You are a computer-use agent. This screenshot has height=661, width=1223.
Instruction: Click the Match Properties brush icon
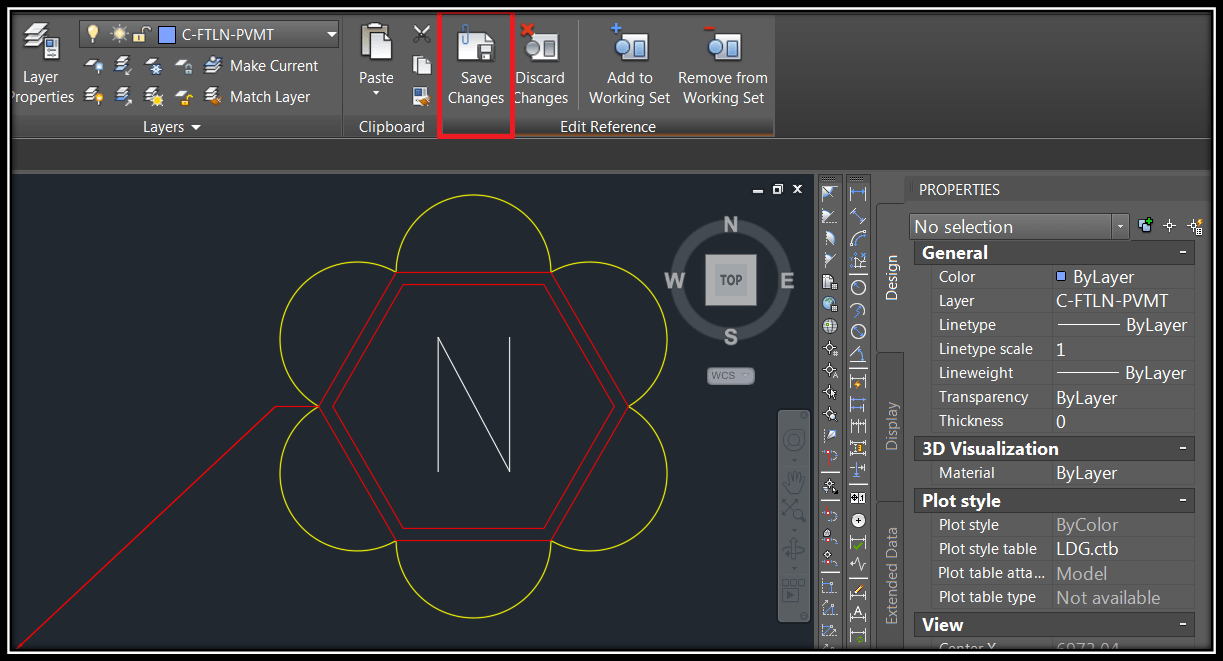coord(422,96)
